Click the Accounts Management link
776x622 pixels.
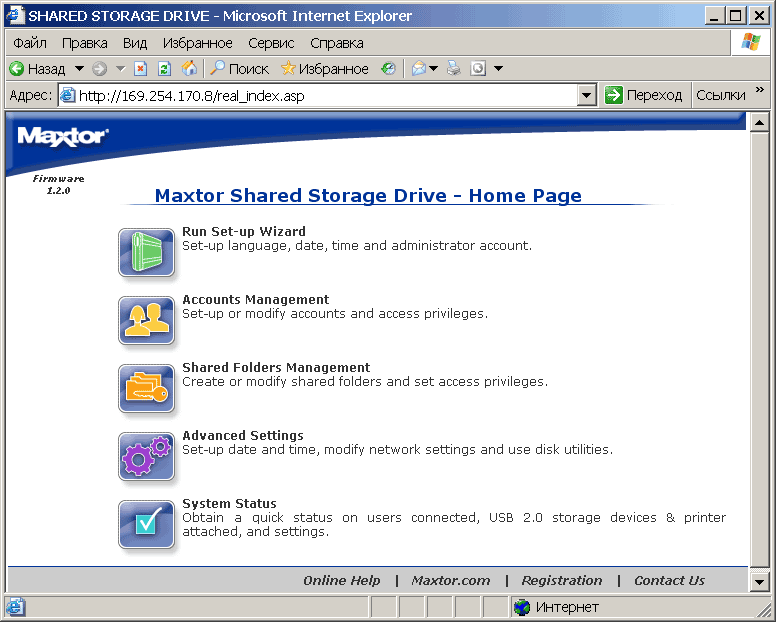click(x=255, y=299)
